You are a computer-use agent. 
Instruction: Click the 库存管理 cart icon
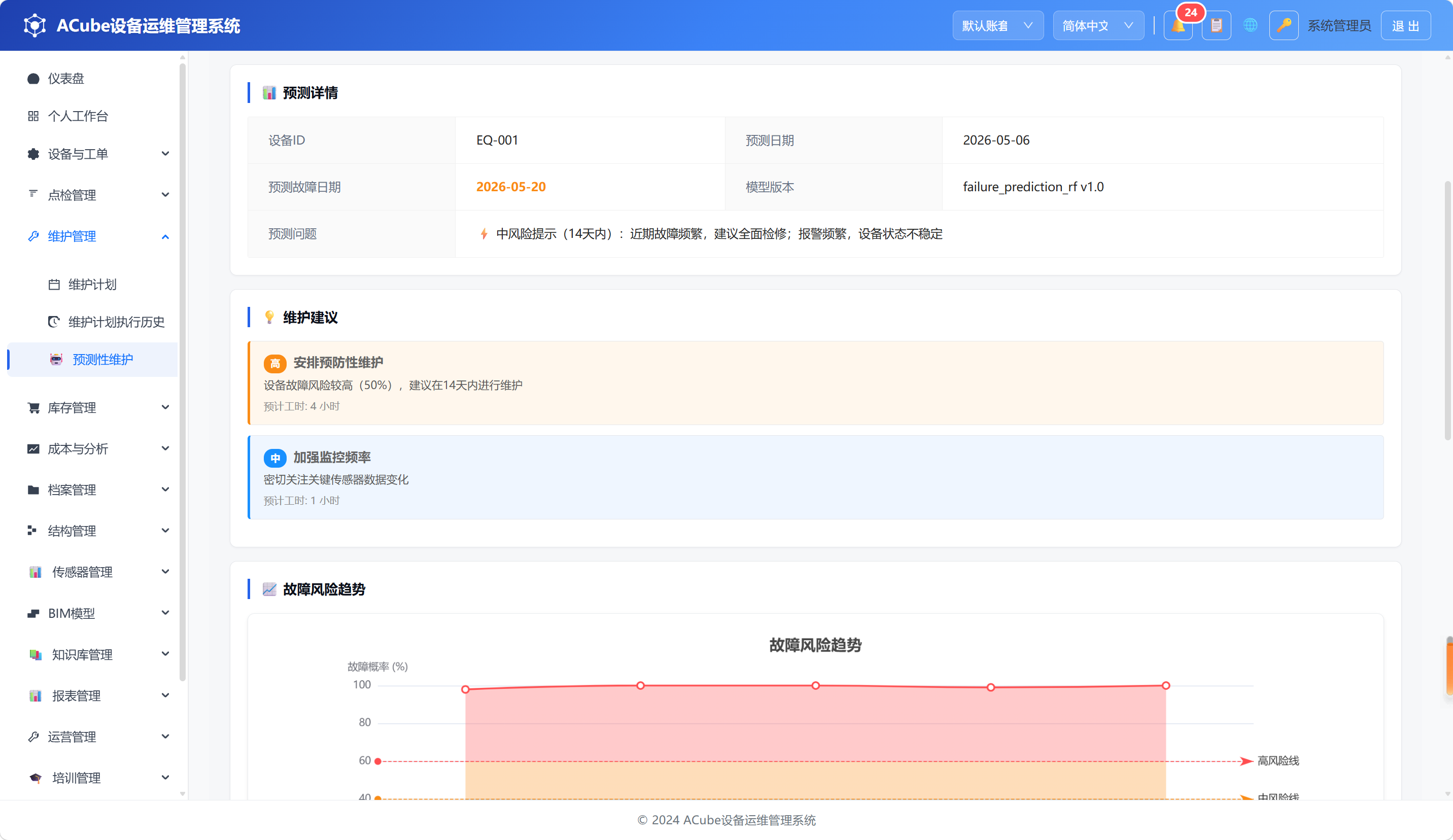tap(33, 408)
